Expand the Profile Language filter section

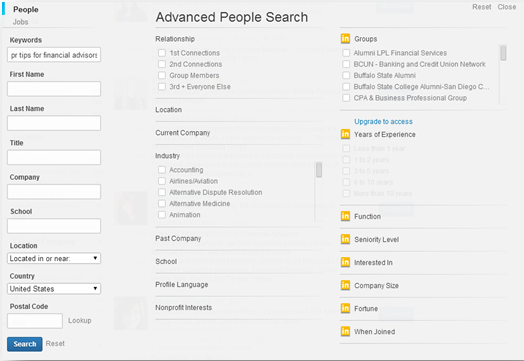[x=181, y=284]
